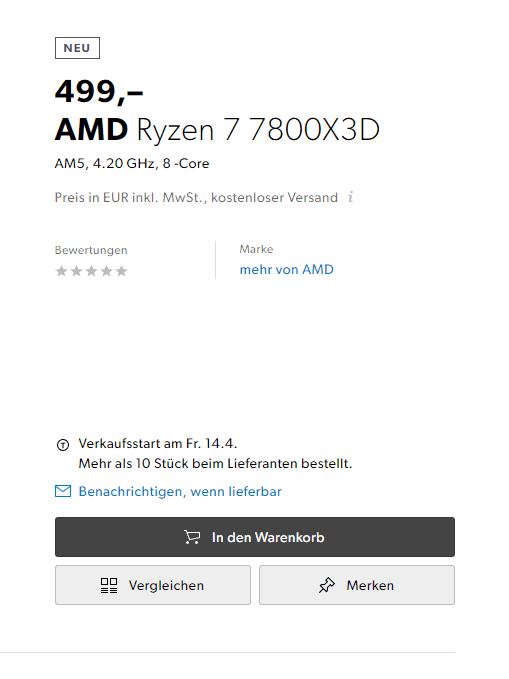Click the Vergleichen button label
Screen dimensions: 509x679
[x=166, y=585]
